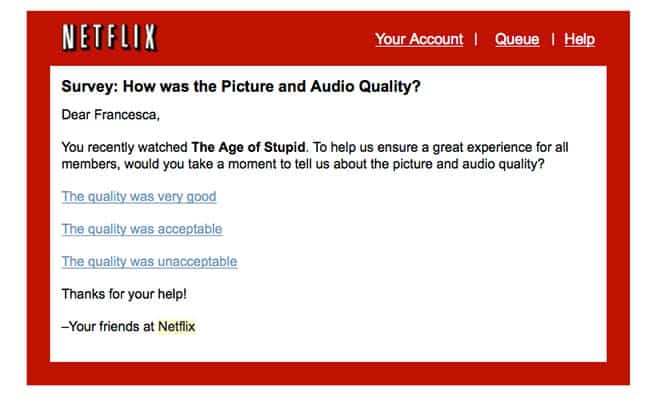Click the 'Thanks for your help!' line
650x397 pixels.
point(124,294)
